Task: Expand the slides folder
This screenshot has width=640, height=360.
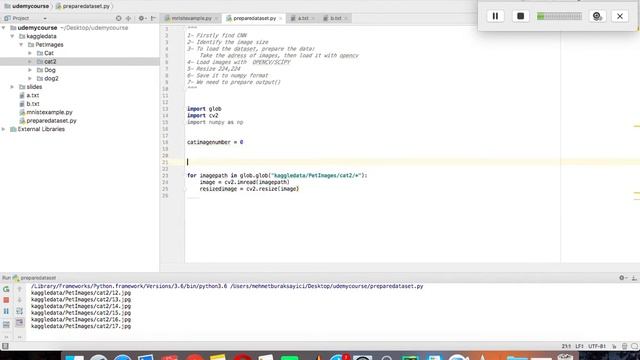Action: 12,87
